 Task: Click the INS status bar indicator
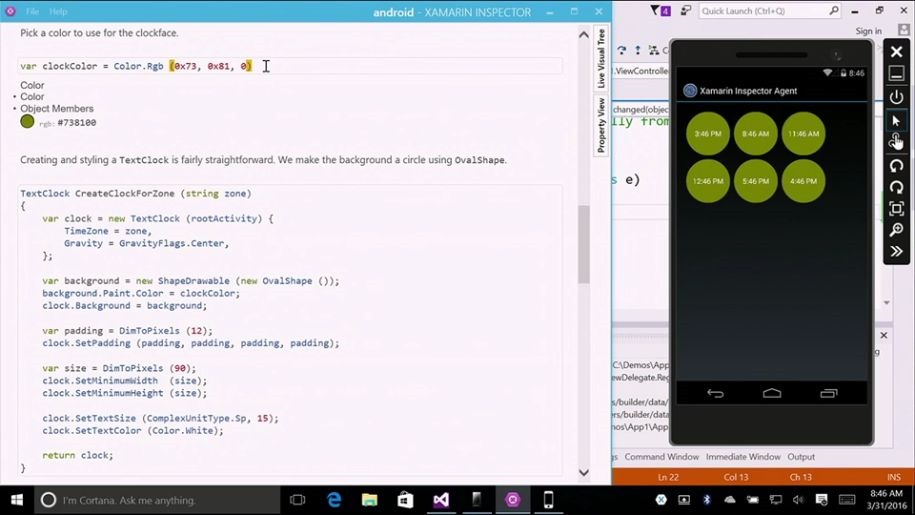894,477
